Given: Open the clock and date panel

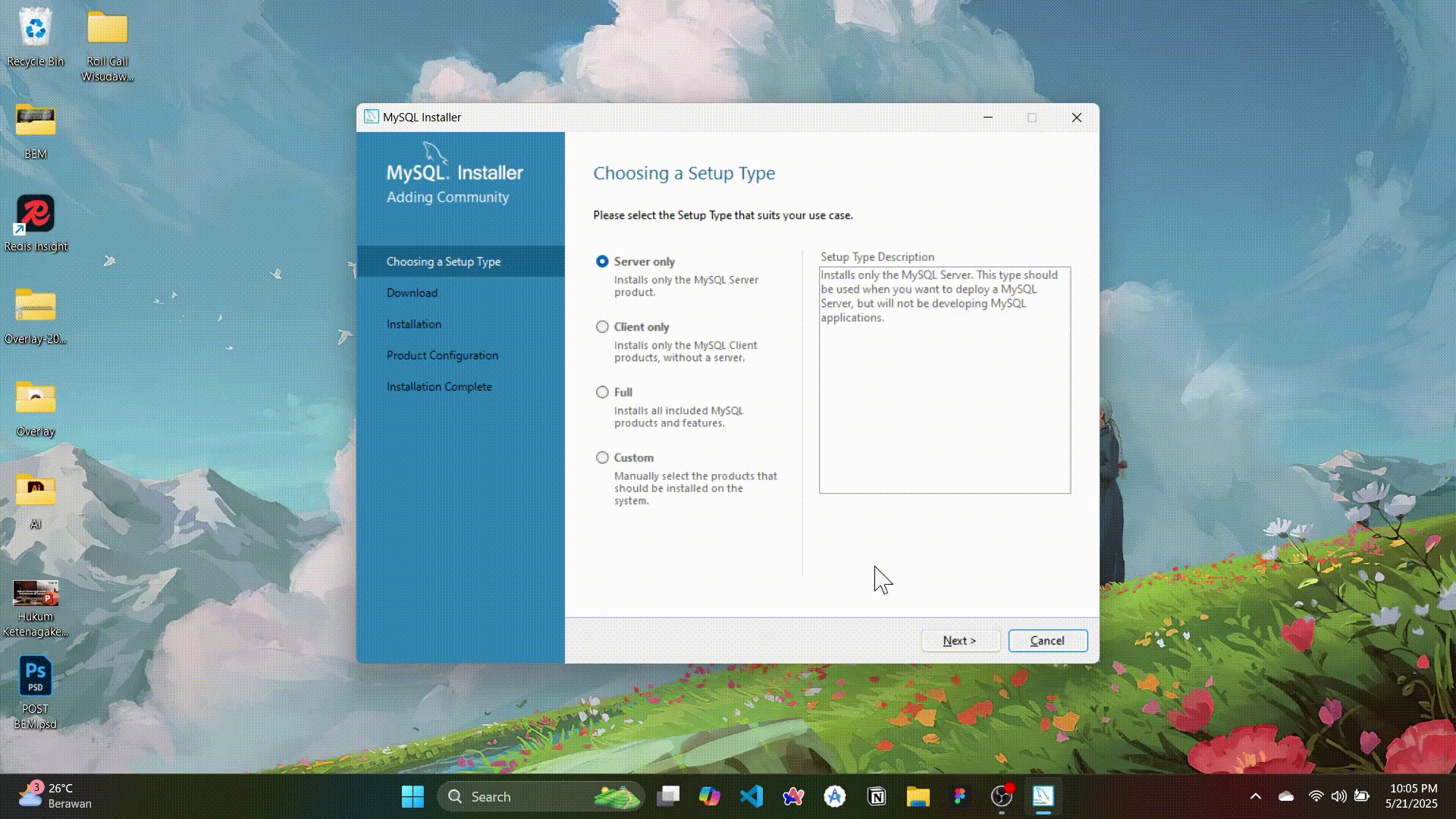Looking at the screenshot, I should click(x=1412, y=796).
